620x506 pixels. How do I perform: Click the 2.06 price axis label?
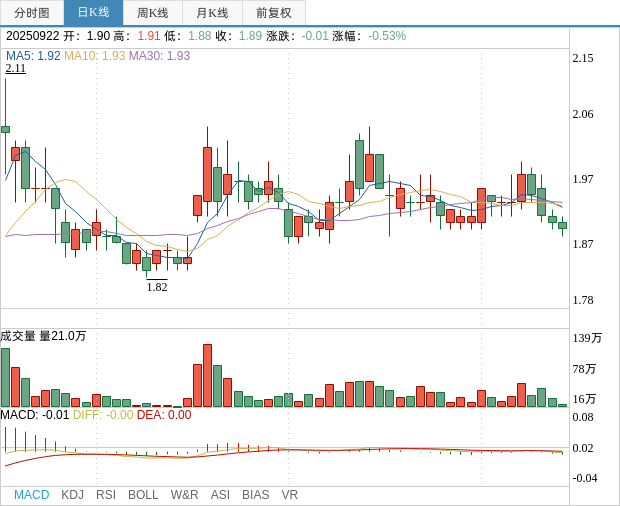click(583, 114)
